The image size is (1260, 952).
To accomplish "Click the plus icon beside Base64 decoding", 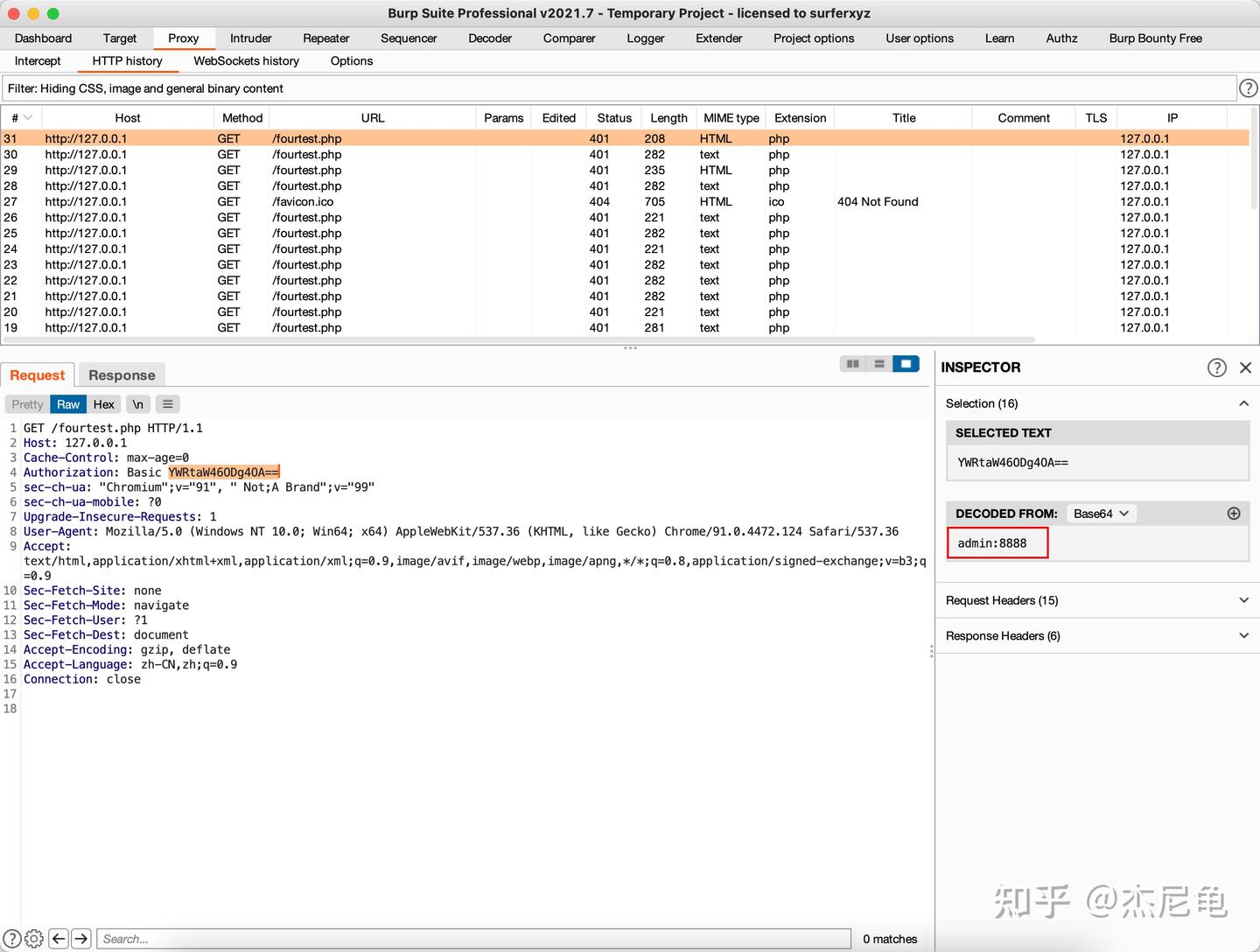I will (x=1234, y=514).
